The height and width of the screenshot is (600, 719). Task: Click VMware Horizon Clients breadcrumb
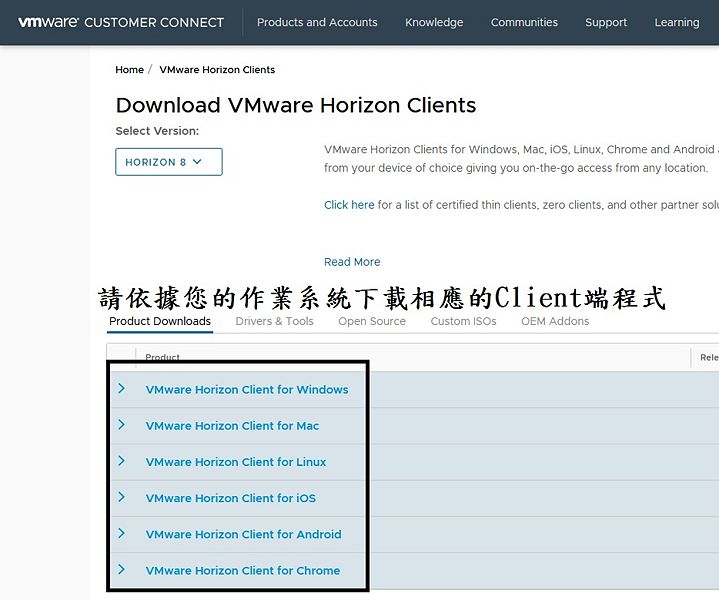click(217, 70)
